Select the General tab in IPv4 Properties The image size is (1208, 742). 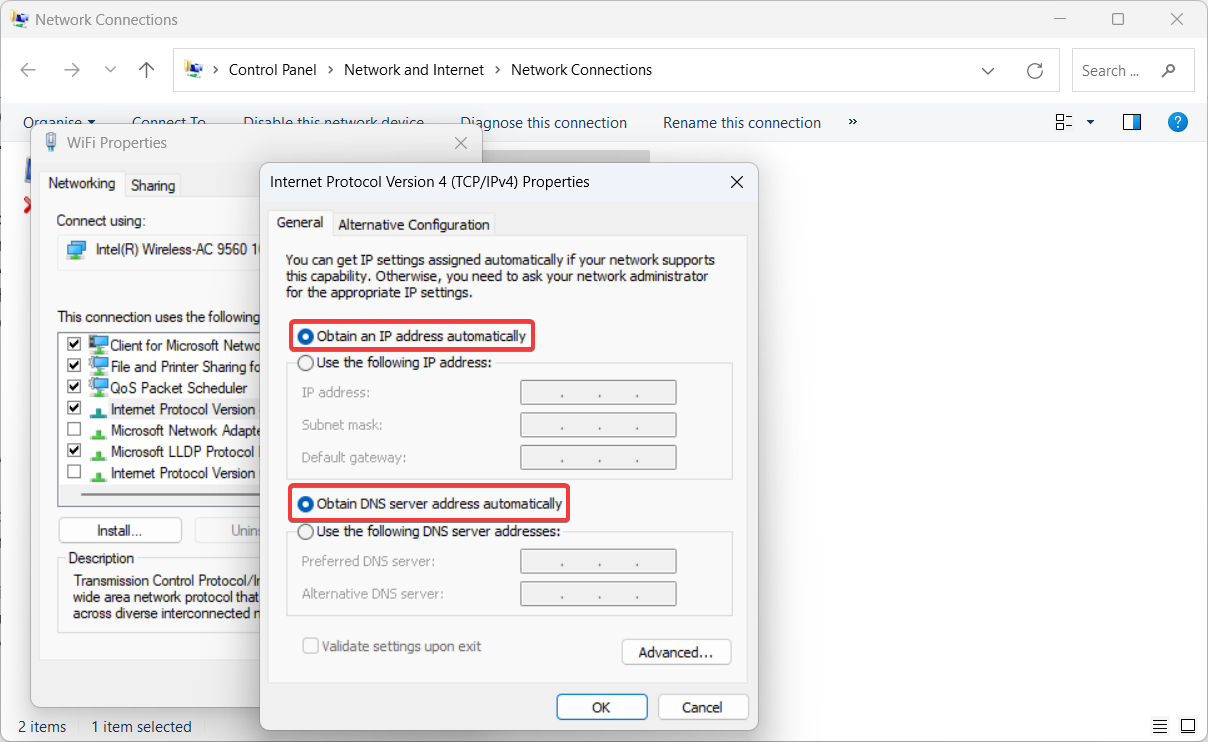pyautogui.click(x=300, y=222)
